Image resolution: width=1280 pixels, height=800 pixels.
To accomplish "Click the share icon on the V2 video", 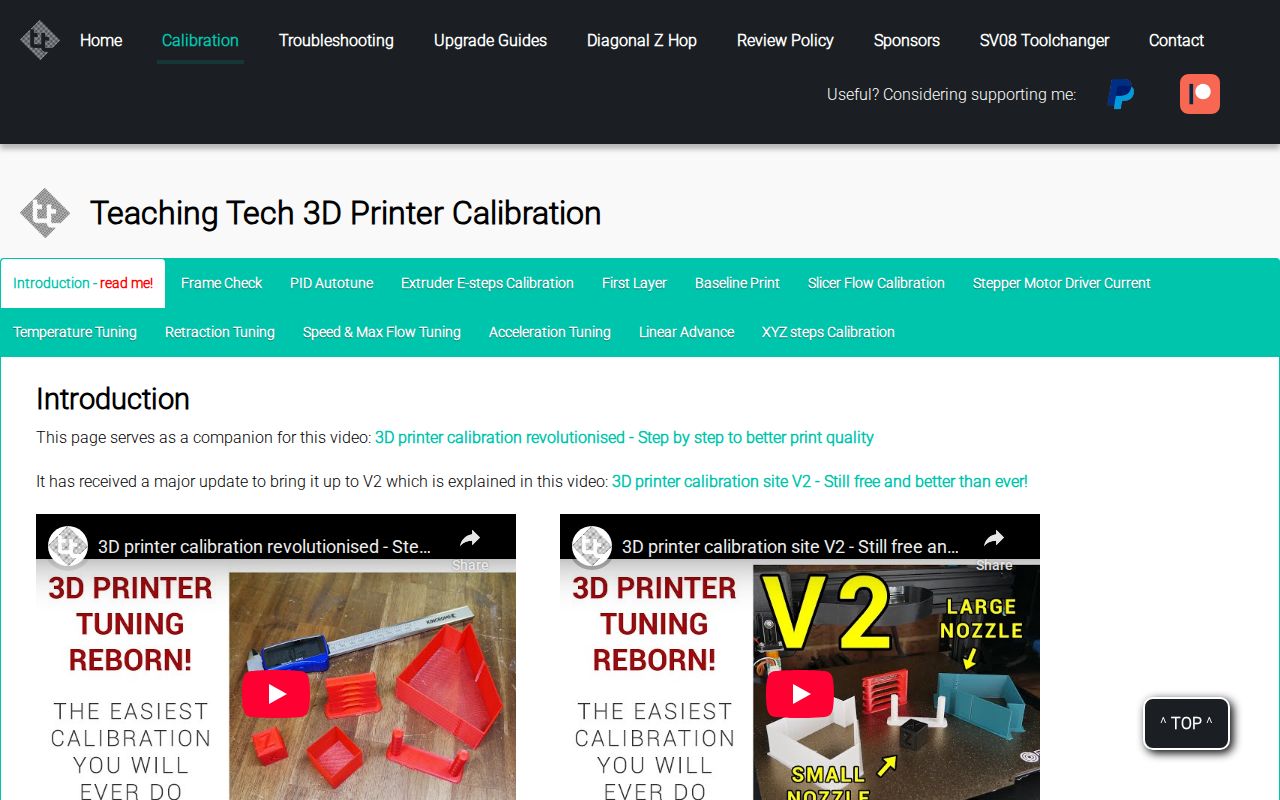I will click(993, 537).
